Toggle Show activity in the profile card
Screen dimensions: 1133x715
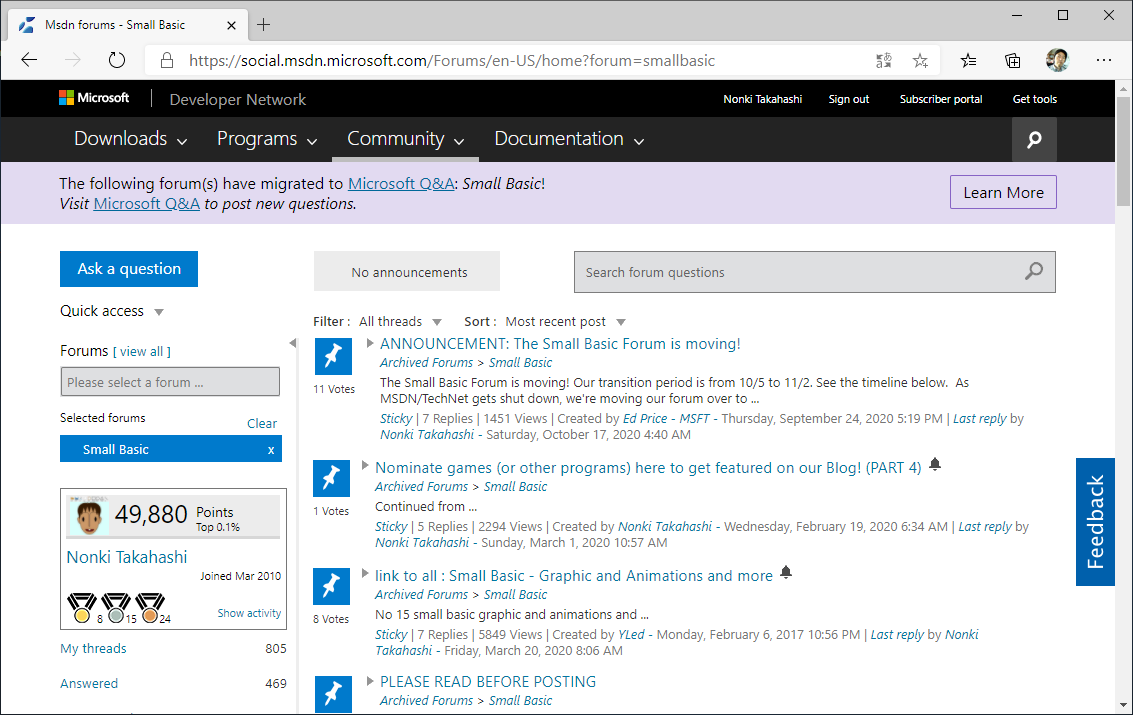click(248, 612)
